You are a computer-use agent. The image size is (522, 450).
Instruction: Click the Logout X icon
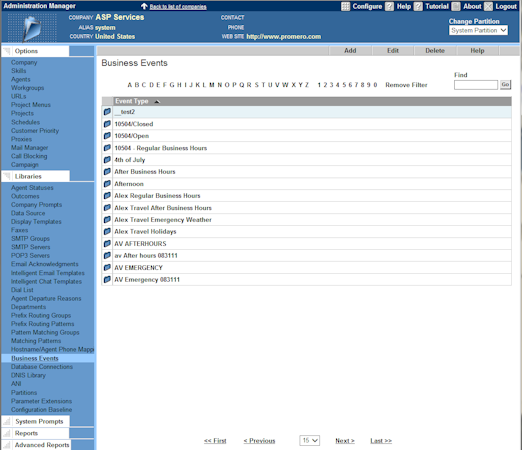pos(488,6)
